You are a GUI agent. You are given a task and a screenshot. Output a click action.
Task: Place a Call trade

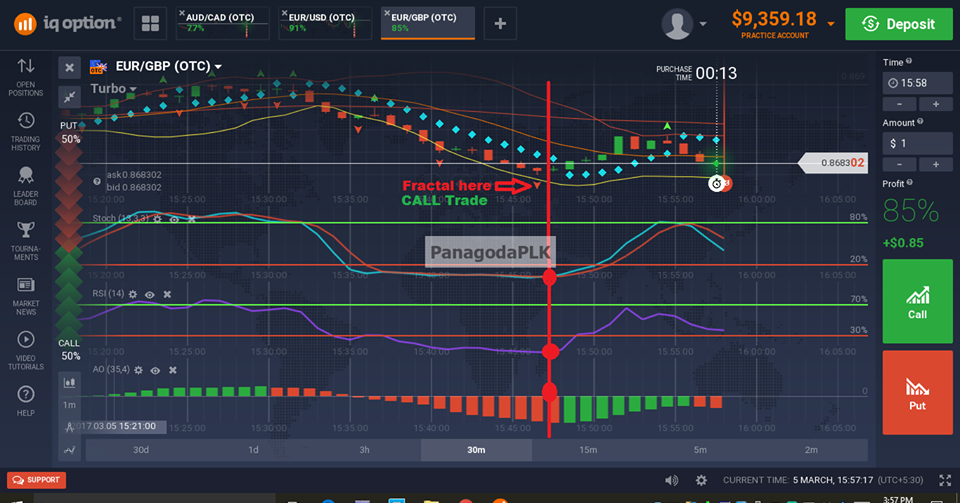pos(917,301)
